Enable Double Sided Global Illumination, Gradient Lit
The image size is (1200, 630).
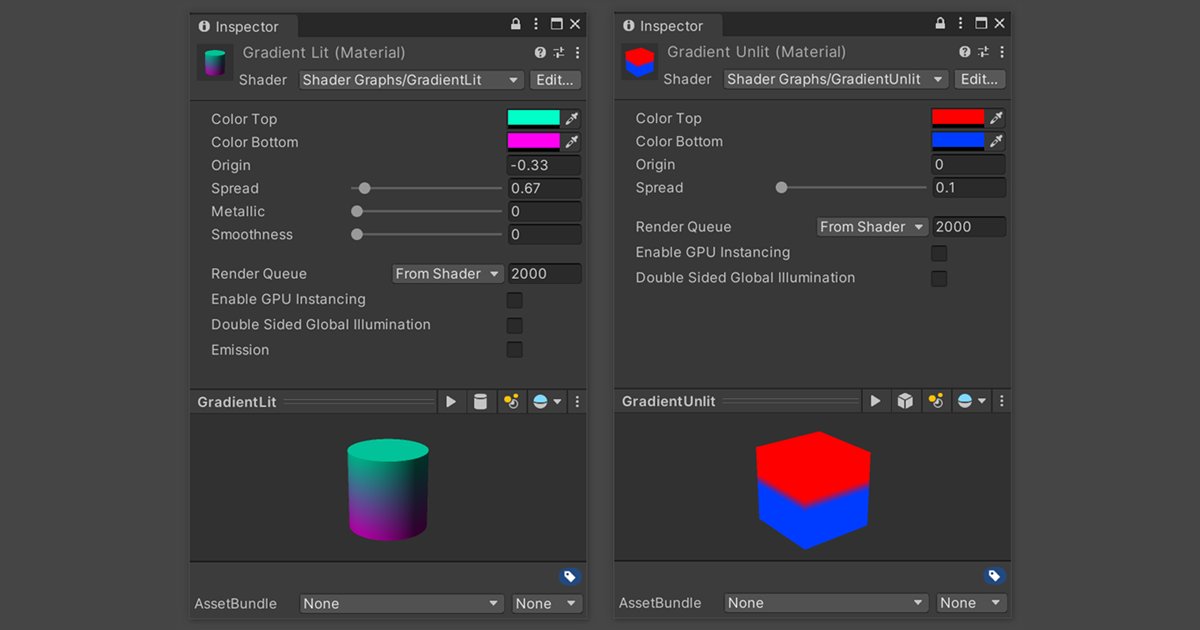(514, 325)
